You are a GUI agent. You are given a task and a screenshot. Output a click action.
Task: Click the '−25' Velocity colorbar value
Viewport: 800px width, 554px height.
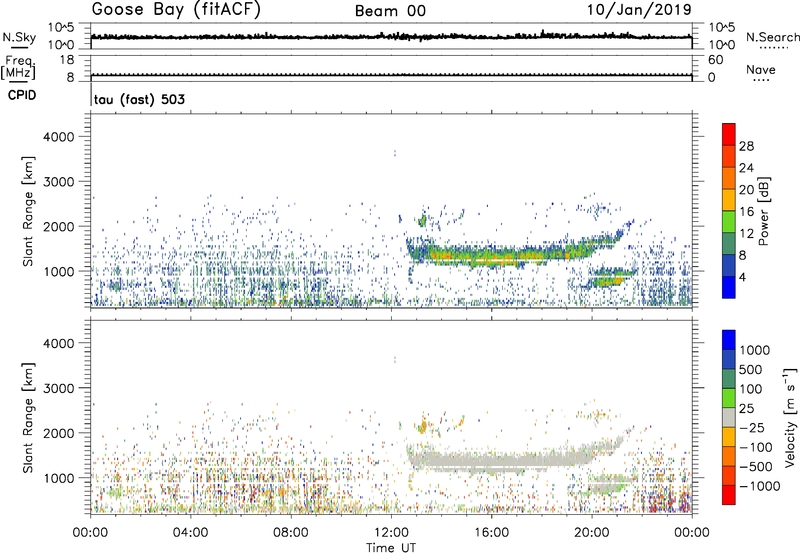coord(752,428)
